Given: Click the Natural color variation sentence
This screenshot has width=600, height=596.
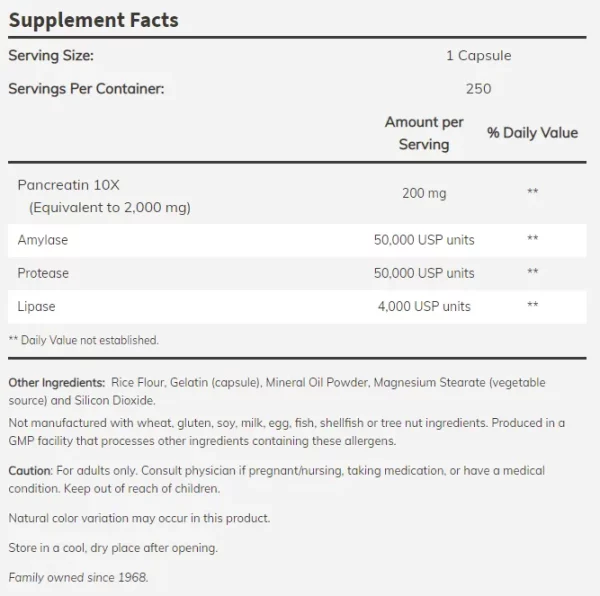Looking at the screenshot, I should [x=139, y=518].
